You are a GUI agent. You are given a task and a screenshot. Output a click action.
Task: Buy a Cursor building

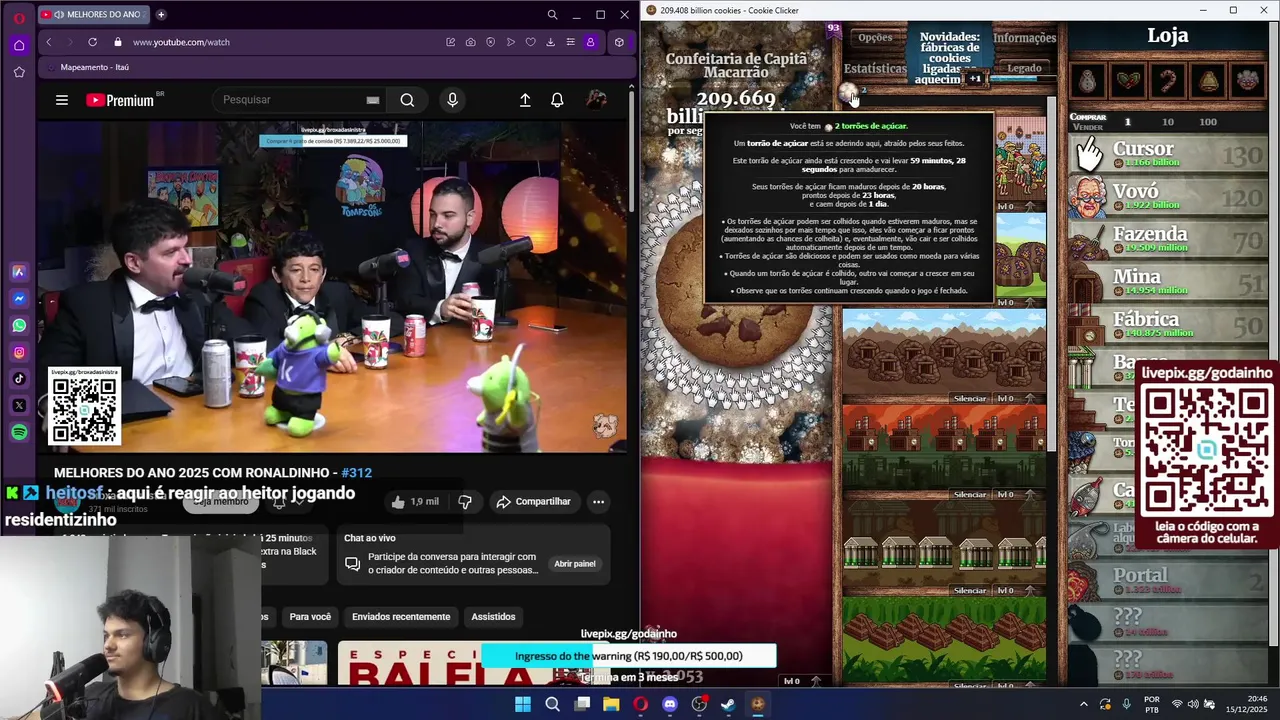1167,154
